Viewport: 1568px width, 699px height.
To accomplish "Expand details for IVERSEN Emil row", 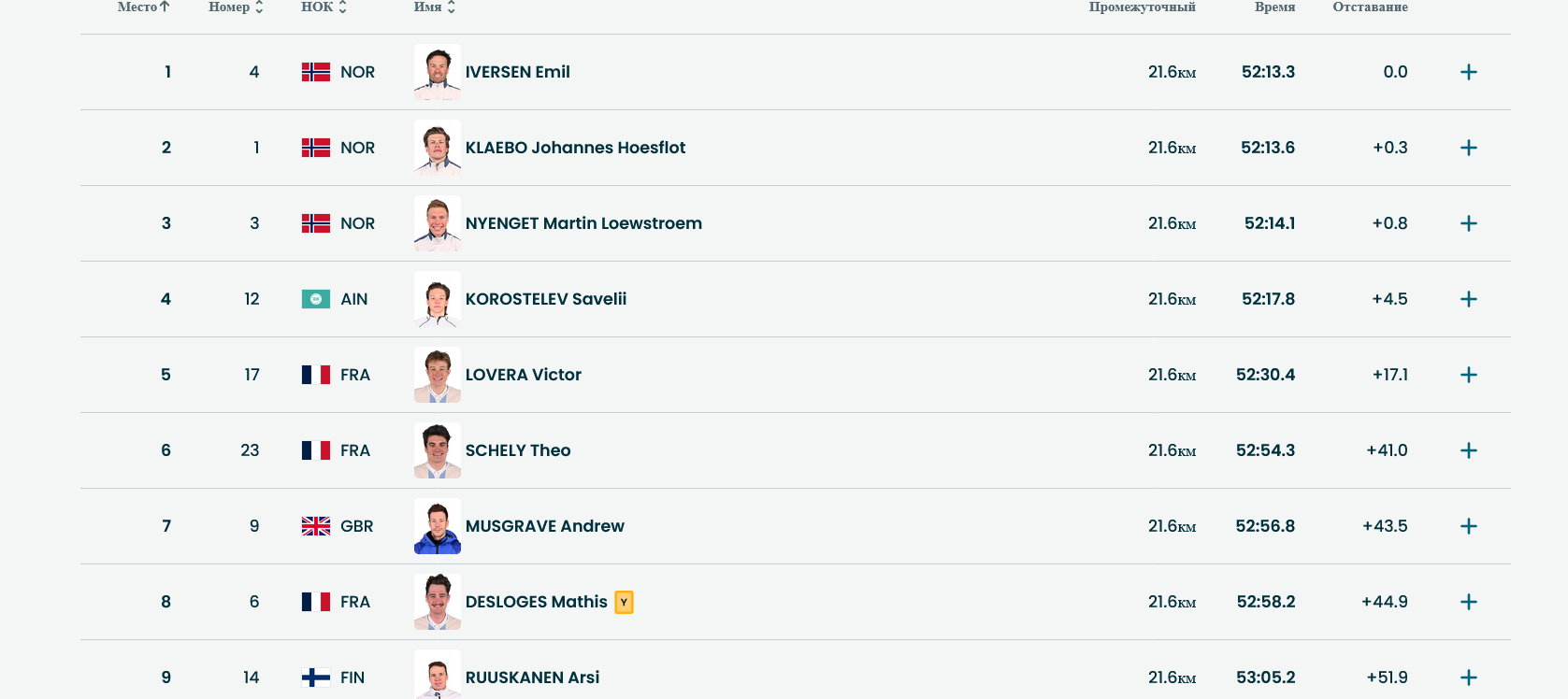I will pos(1468,72).
